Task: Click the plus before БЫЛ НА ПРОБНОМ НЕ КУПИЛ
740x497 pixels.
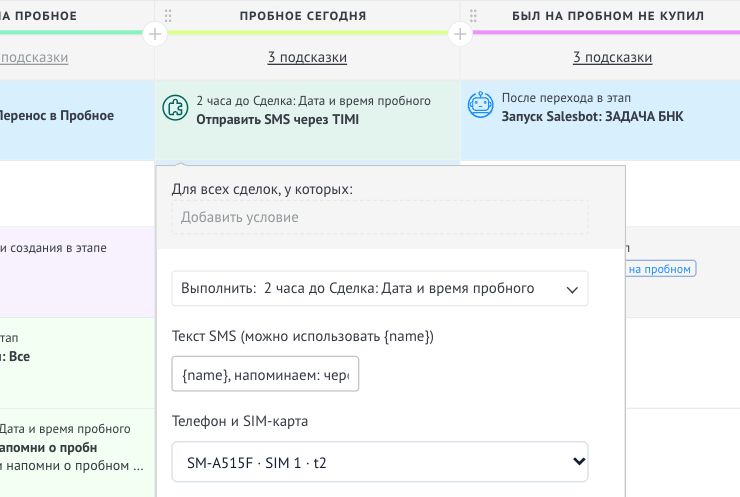Action: coord(460,34)
